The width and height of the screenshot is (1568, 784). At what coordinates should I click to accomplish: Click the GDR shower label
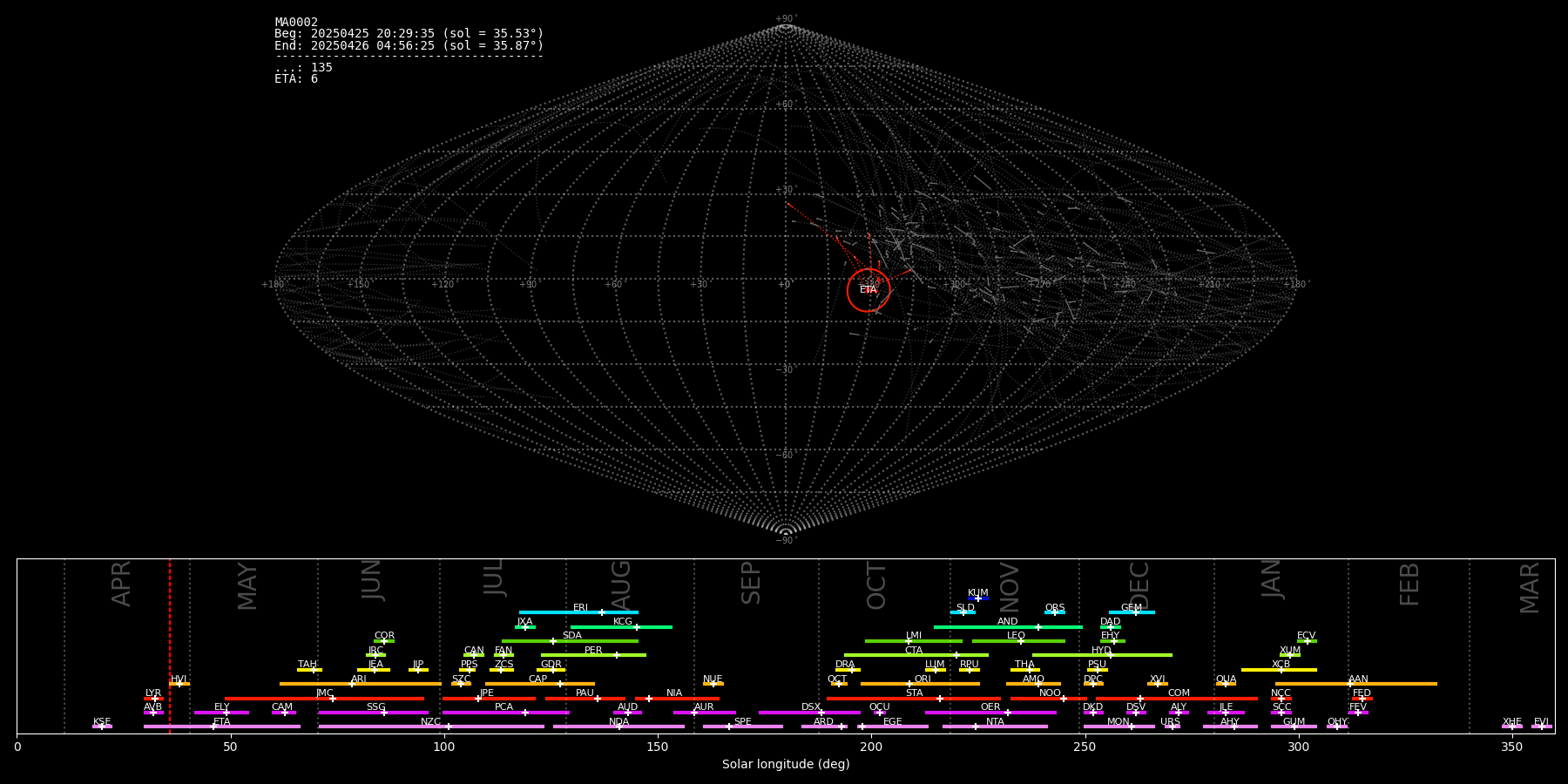click(x=551, y=665)
